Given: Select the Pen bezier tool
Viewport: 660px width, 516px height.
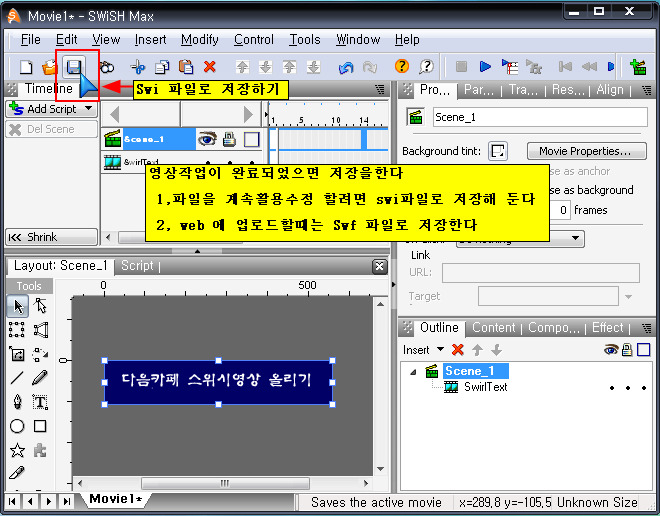Looking at the screenshot, I should [17, 402].
